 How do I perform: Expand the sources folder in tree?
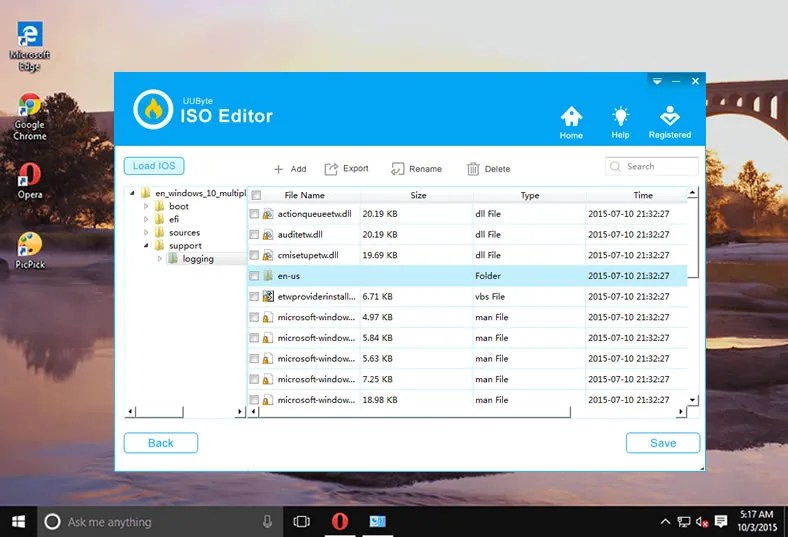146,233
